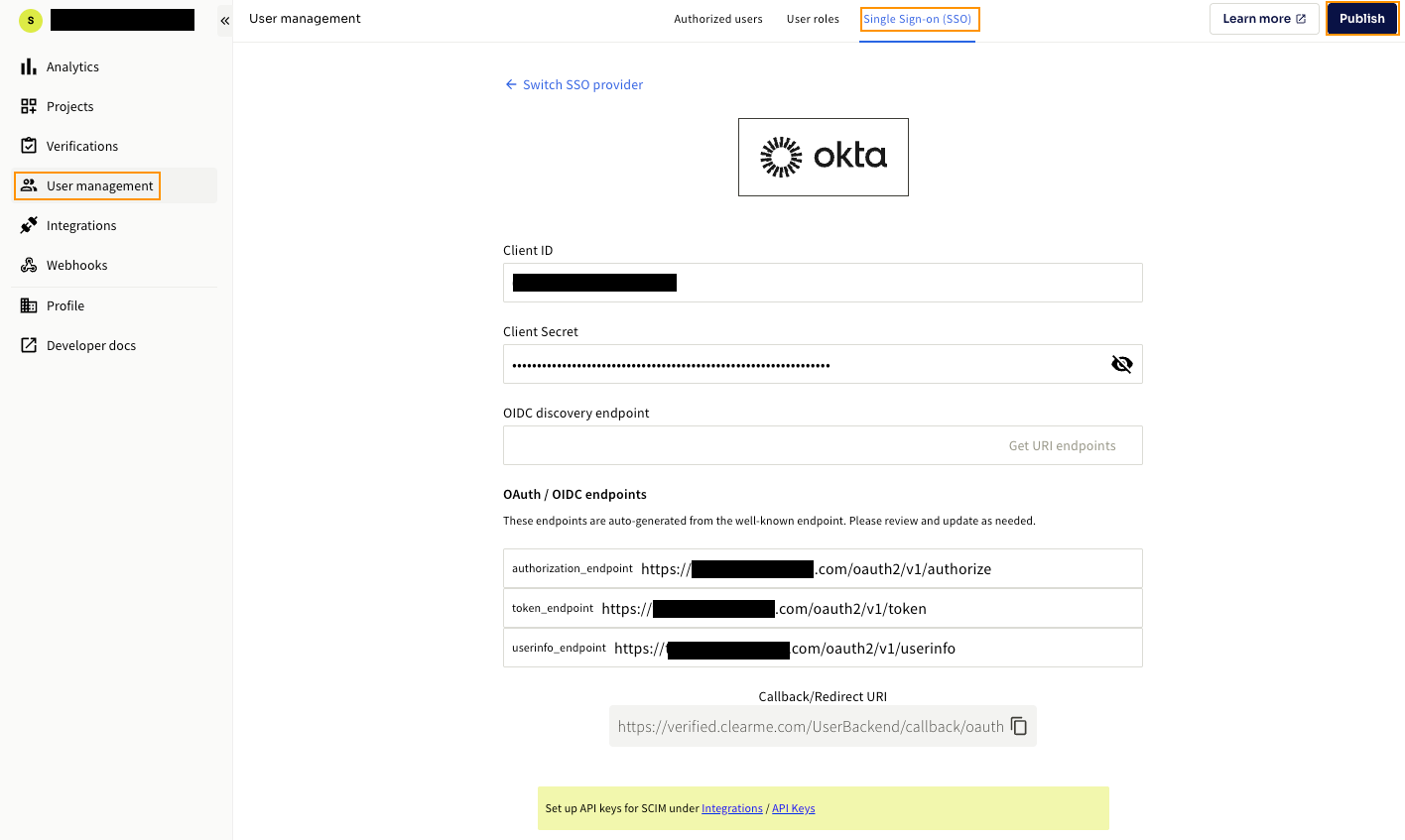Open Analytics from the sidebar icon
1405x840 pixels.
pyautogui.click(x=29, y=66)
